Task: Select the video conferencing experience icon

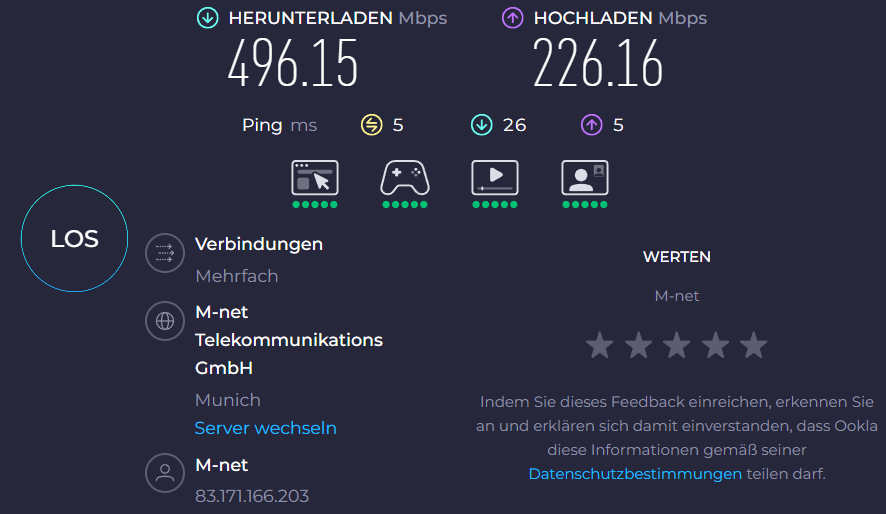Action: click(x=585, y=178)
